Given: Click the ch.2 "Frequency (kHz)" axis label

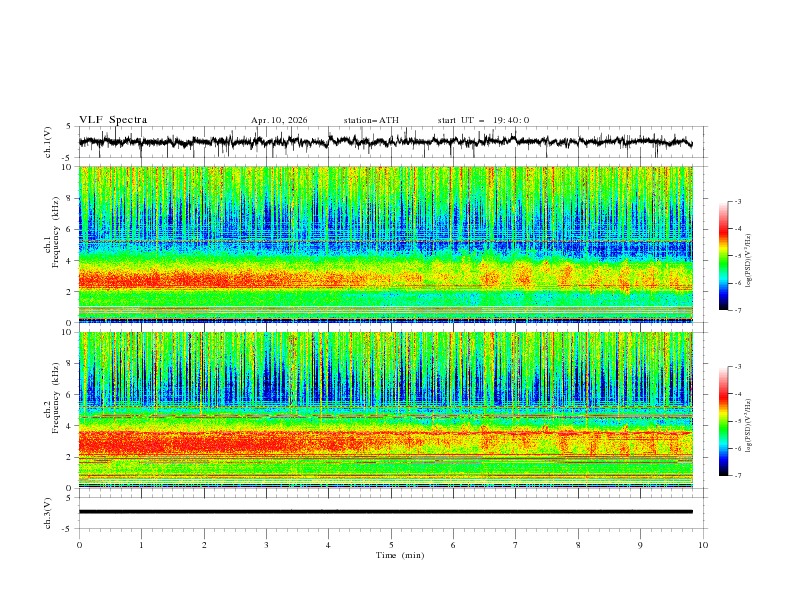Looking at the screenshot, I should pyautogui.click(x=55, y=397).
